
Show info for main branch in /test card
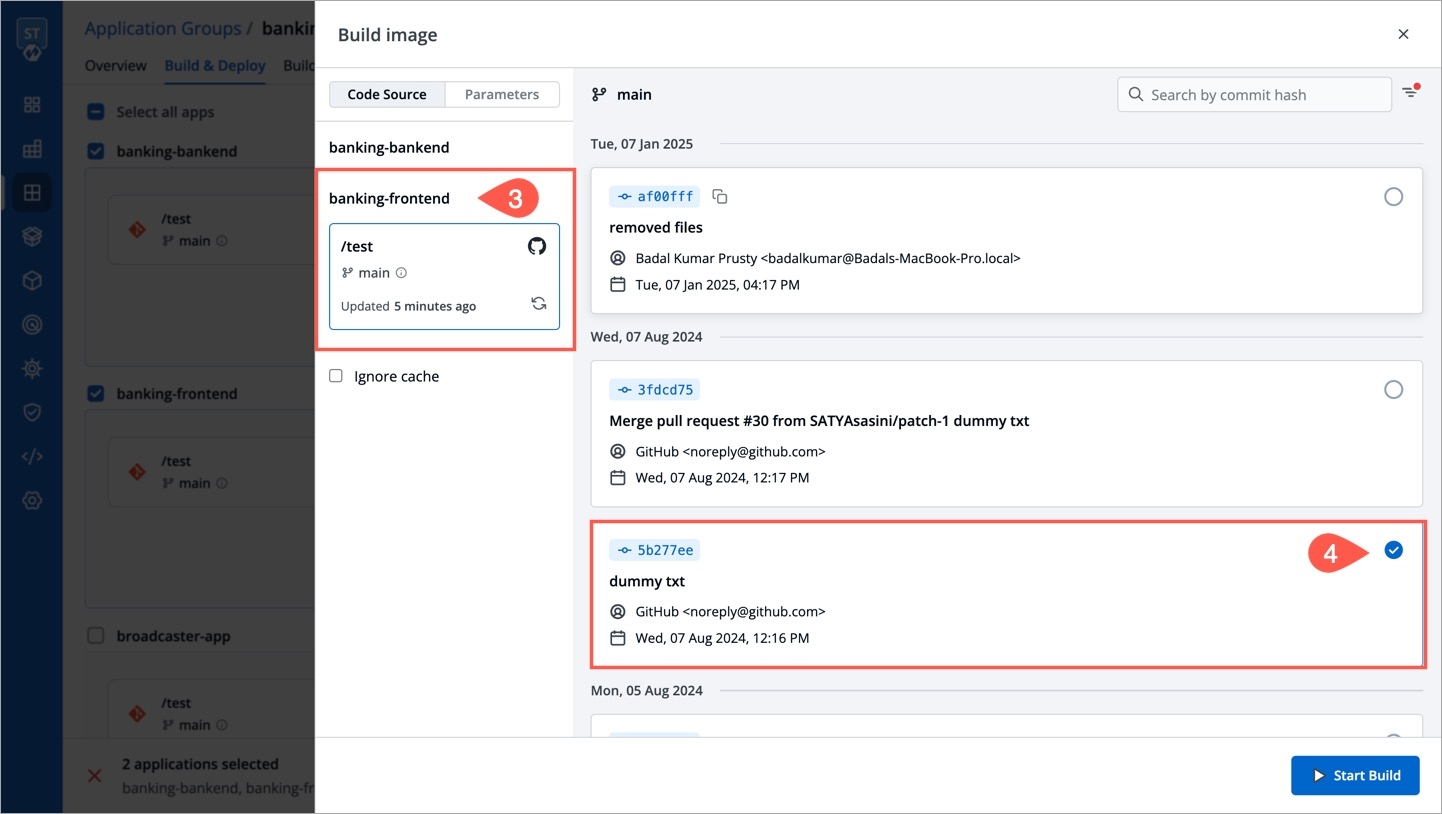401,273
